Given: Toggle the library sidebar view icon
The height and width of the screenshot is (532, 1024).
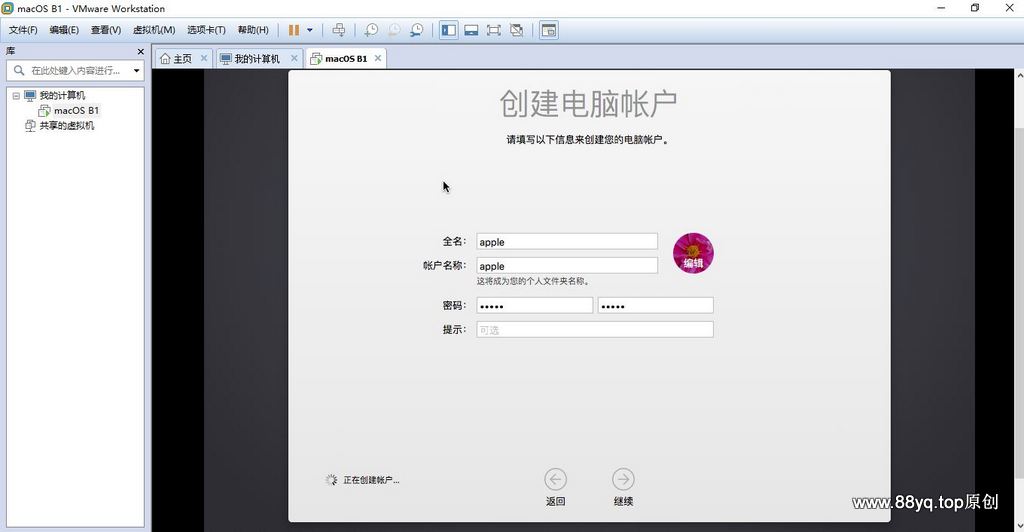Looking at the screenshot, I should click(x=449, y=30).
